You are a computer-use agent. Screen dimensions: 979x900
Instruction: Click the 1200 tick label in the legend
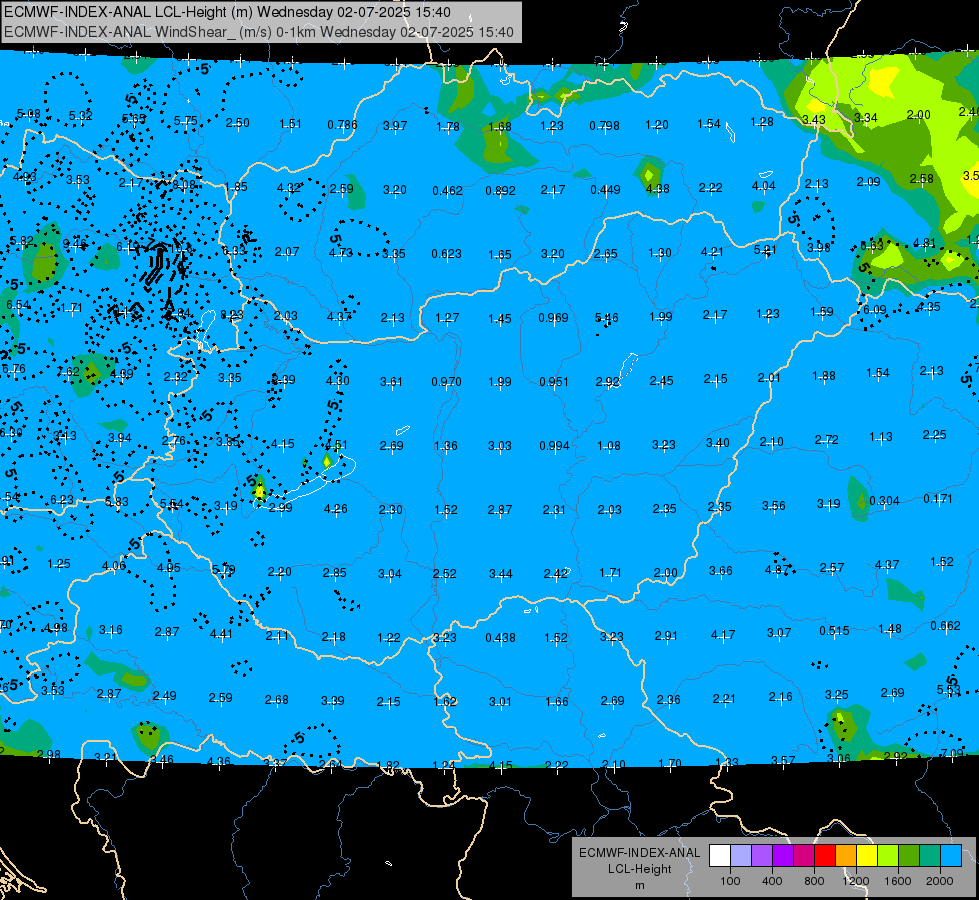(855, 881)
